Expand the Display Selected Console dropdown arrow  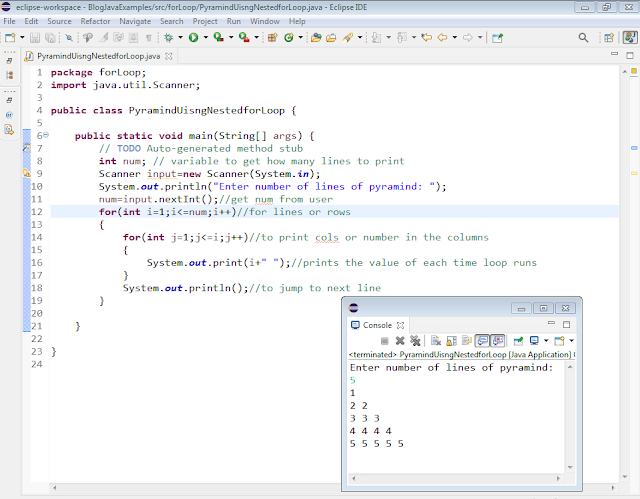coord(546,340)
